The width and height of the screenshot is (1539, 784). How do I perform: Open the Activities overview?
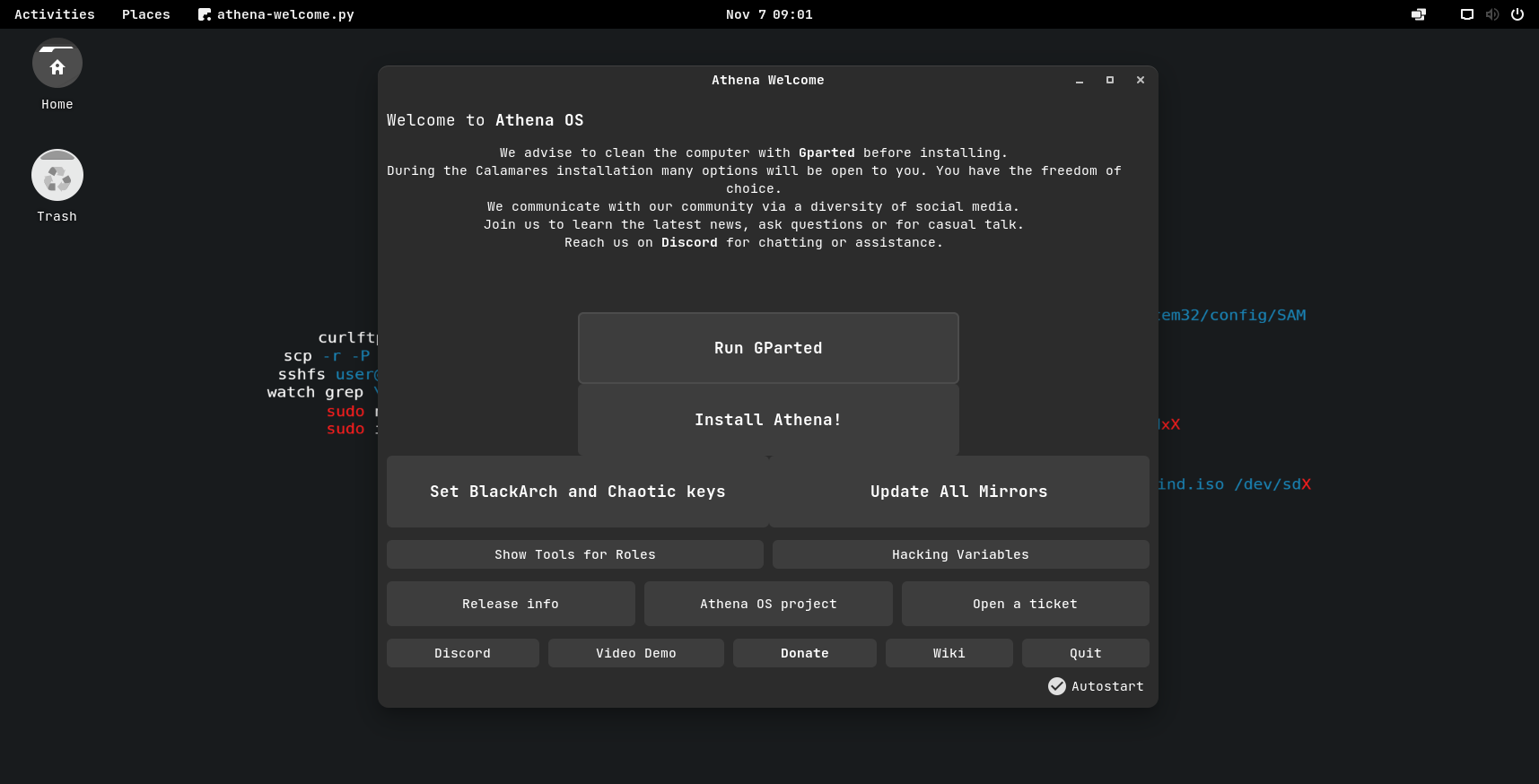(x=55, y=14)
